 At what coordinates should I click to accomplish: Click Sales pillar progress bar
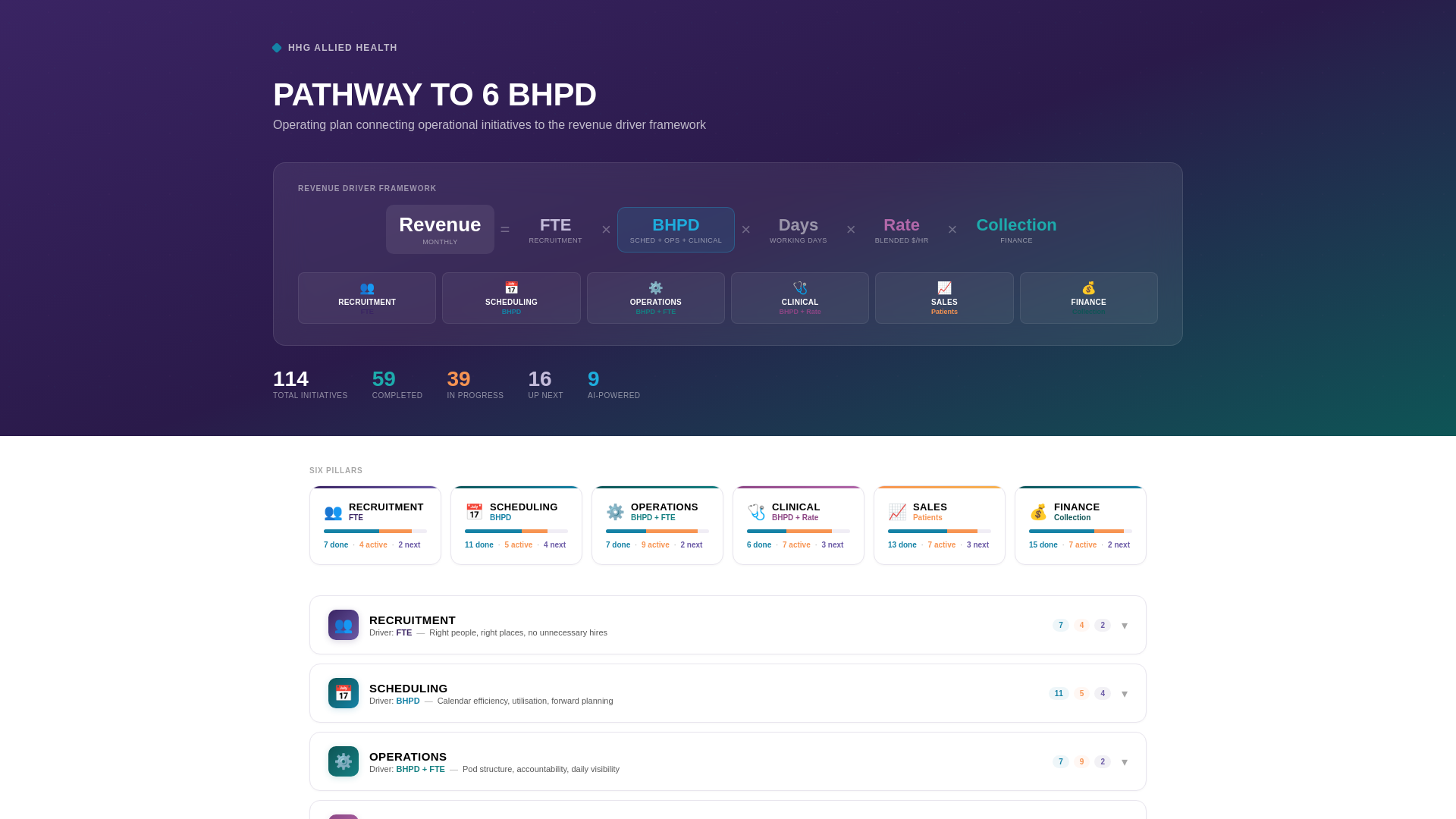point(940,532)
